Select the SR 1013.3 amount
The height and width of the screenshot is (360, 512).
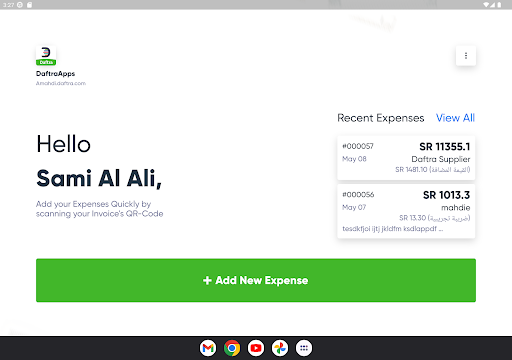coord(446,195)
